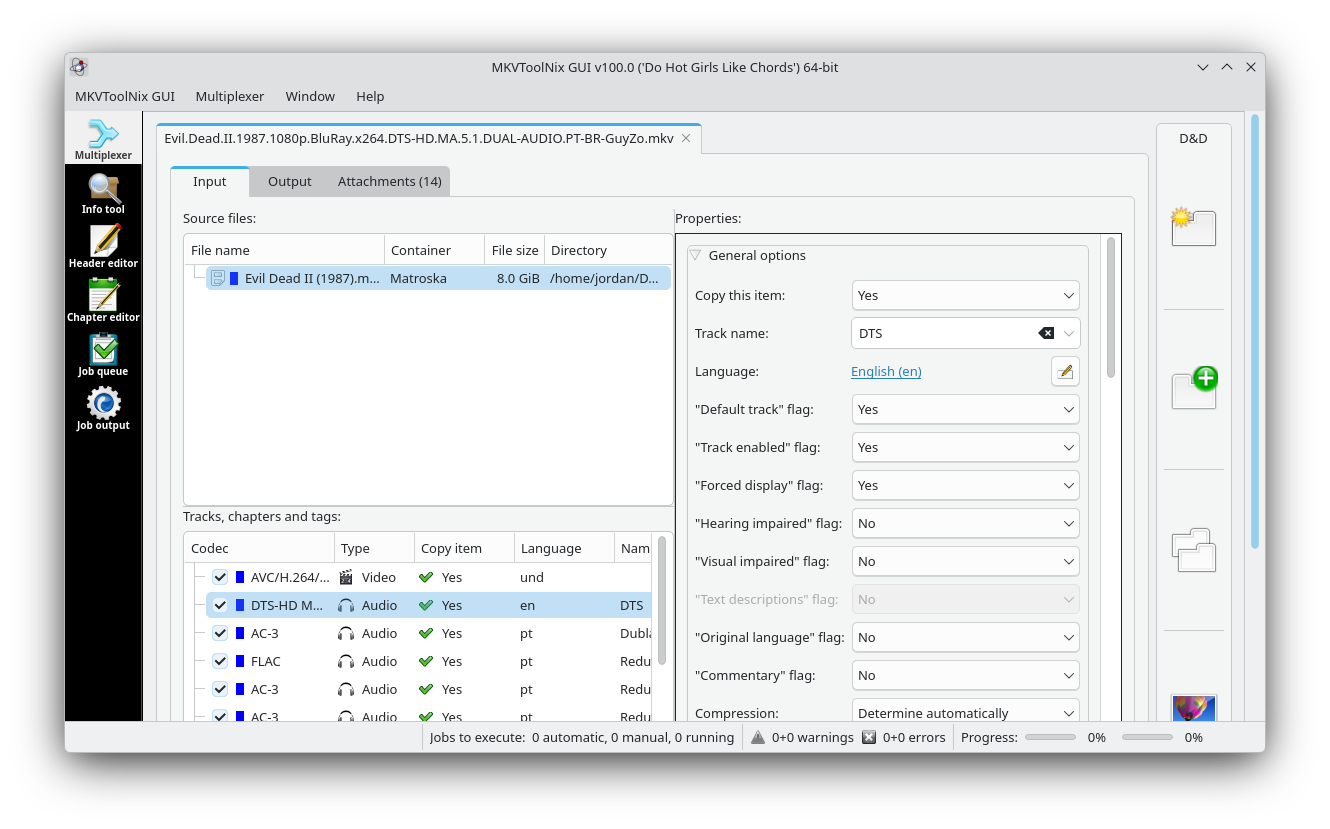This screenshot has height=829, width=1330.
Task: Sort tracks by Language column header
Action: 565,548
